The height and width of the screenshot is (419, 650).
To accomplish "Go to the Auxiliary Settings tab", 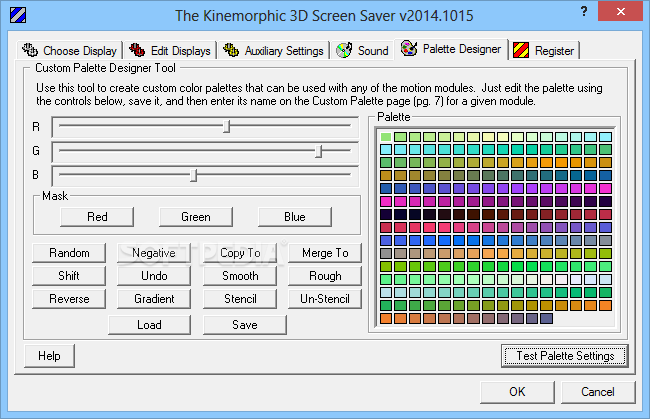I will [274, 51].
